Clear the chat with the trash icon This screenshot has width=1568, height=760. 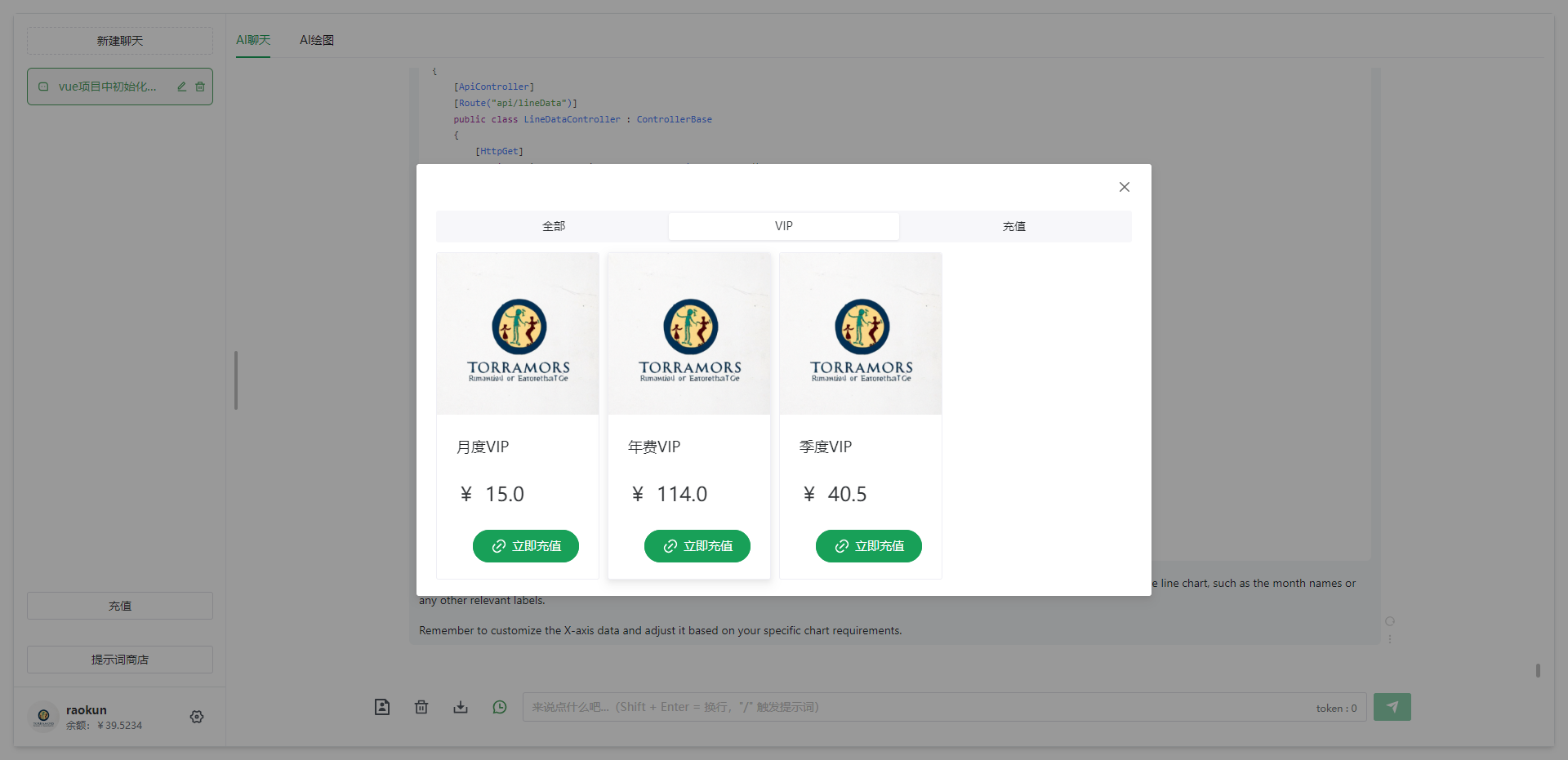coord(421,707)
